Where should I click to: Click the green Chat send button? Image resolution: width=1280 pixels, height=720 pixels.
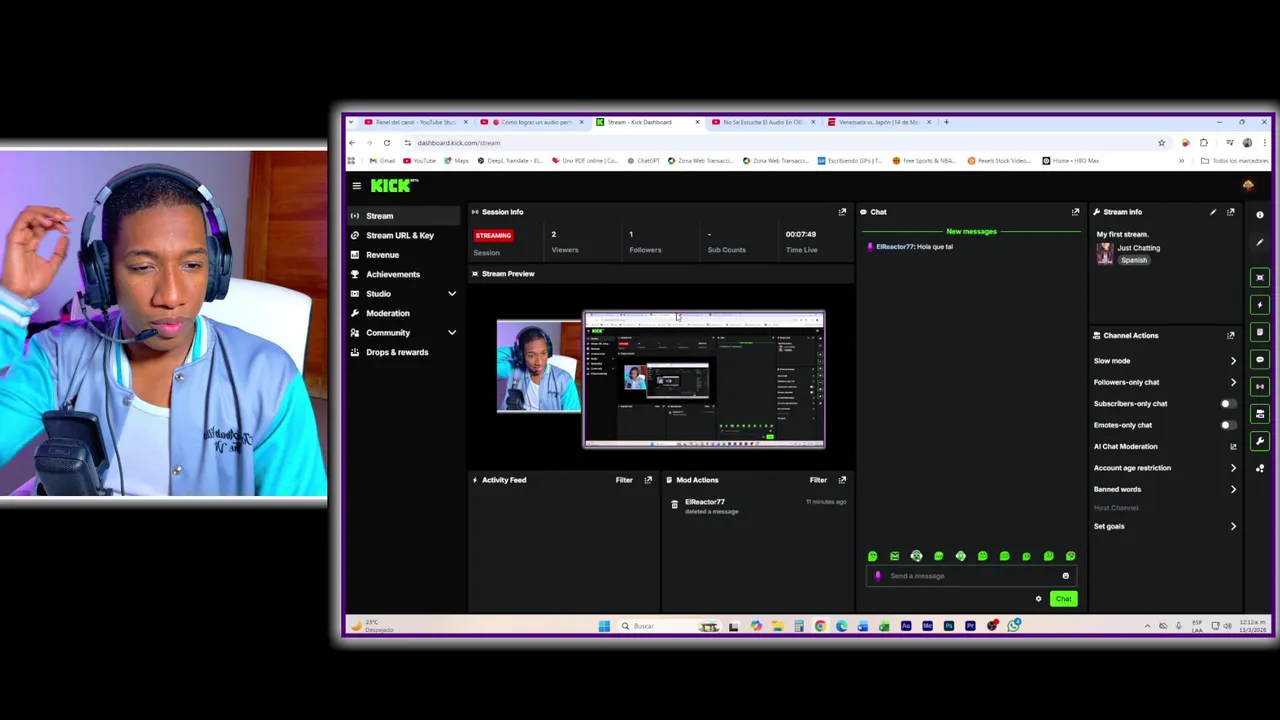point(1063,599)
